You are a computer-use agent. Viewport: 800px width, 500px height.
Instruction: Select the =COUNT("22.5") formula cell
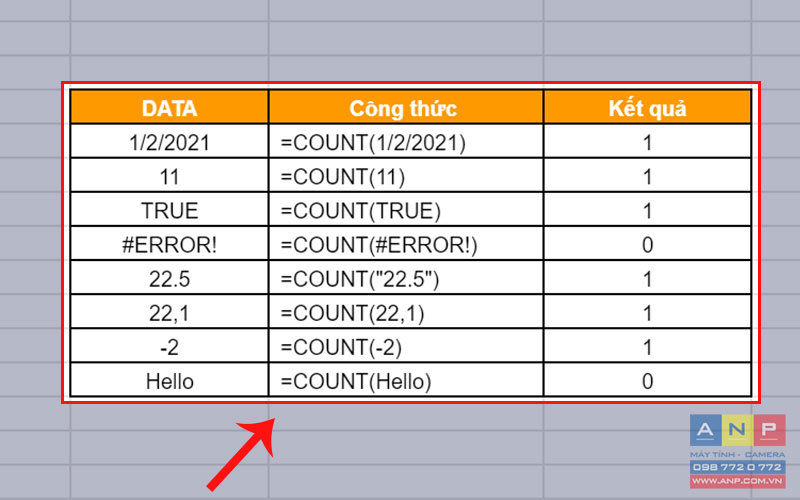point(404,278)
